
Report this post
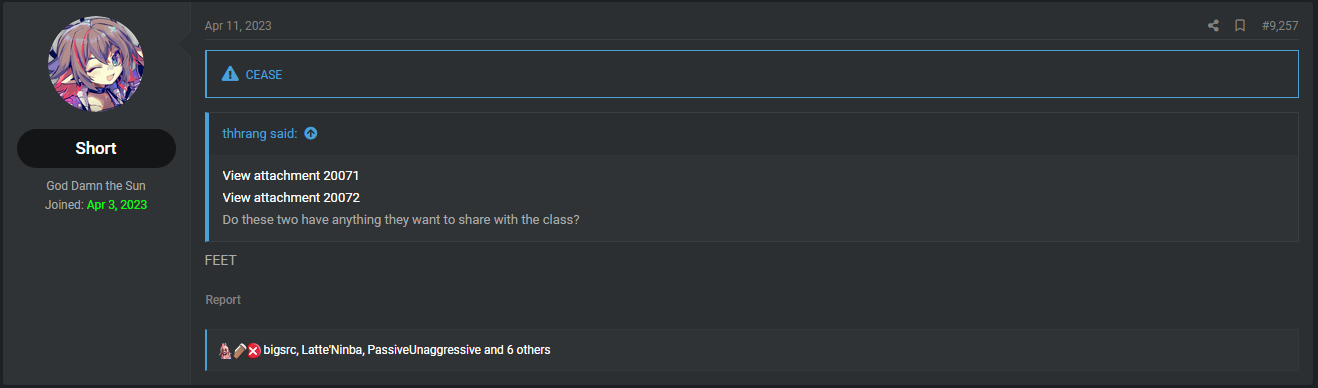coord(223,300)
